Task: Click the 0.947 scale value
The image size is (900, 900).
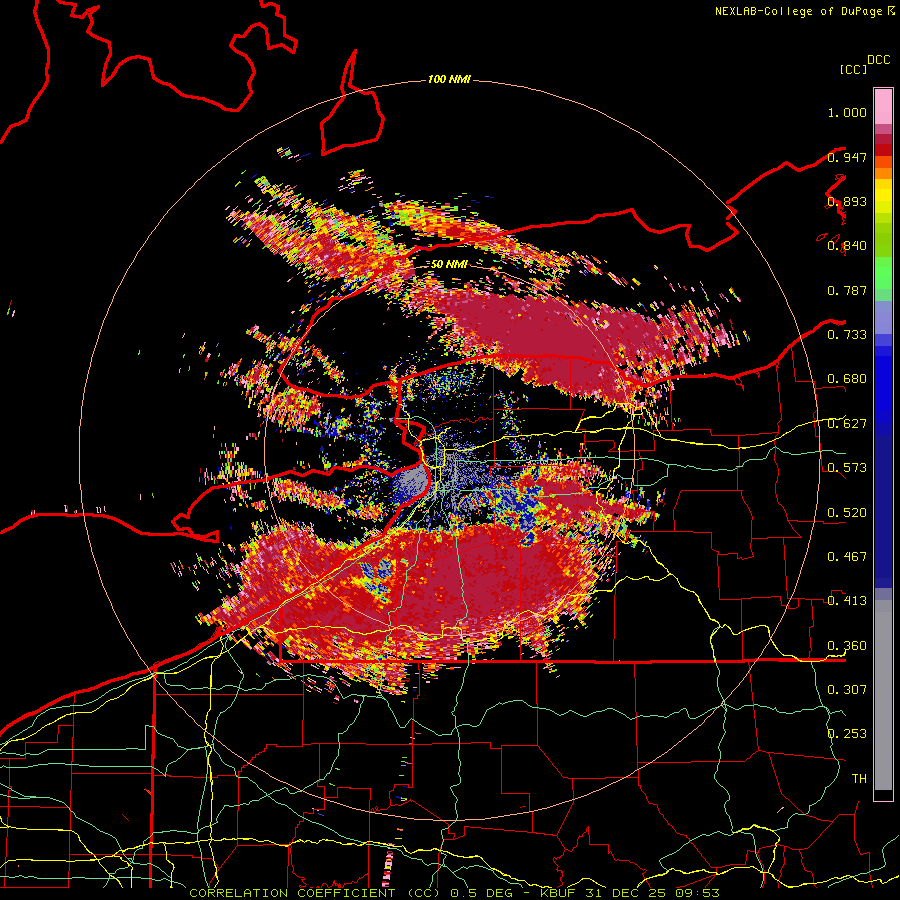Action: (x=847, y=157)
